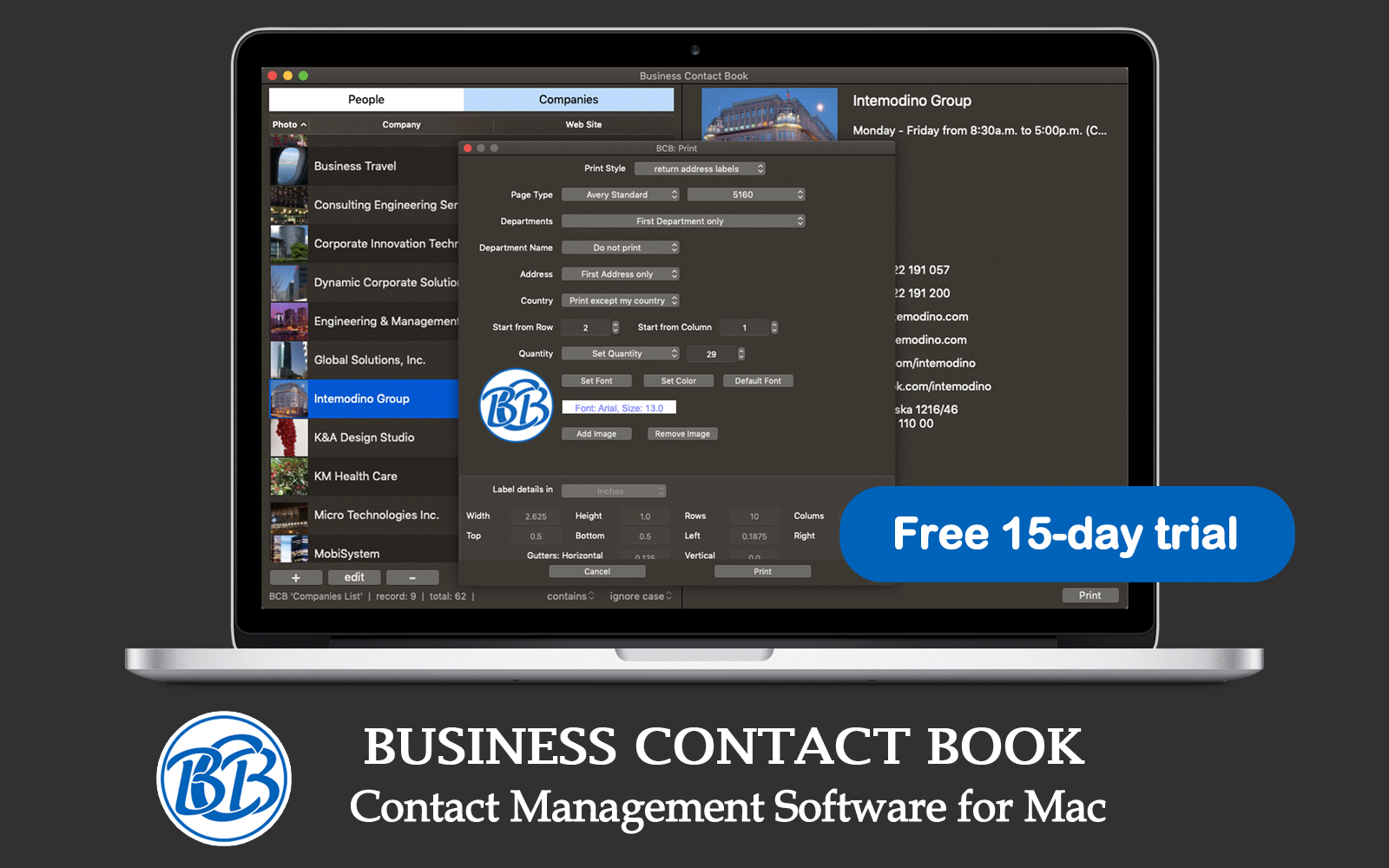Click the large BB logo beside title

(224, 779)
